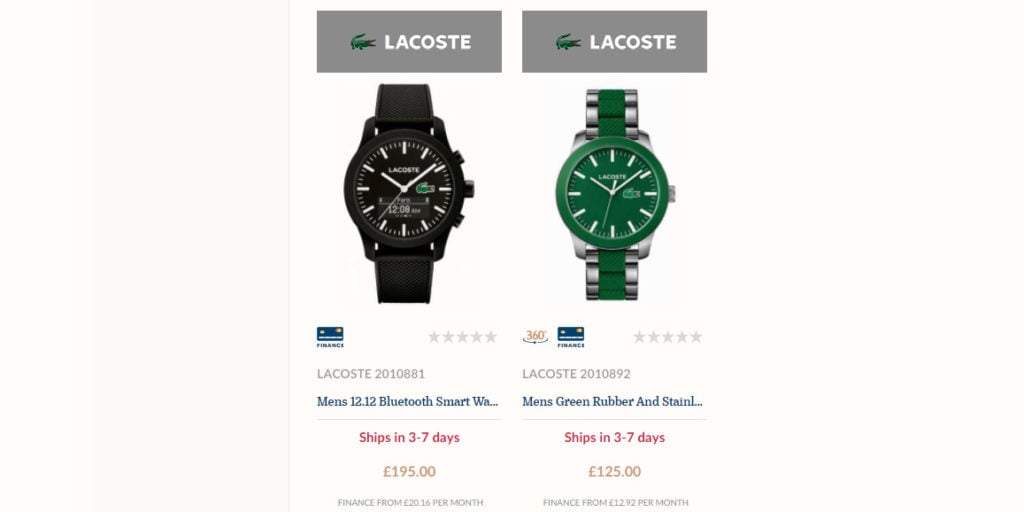Open the green Lacoste watch image
1024x512 pixels.
[x=615, y=194]
